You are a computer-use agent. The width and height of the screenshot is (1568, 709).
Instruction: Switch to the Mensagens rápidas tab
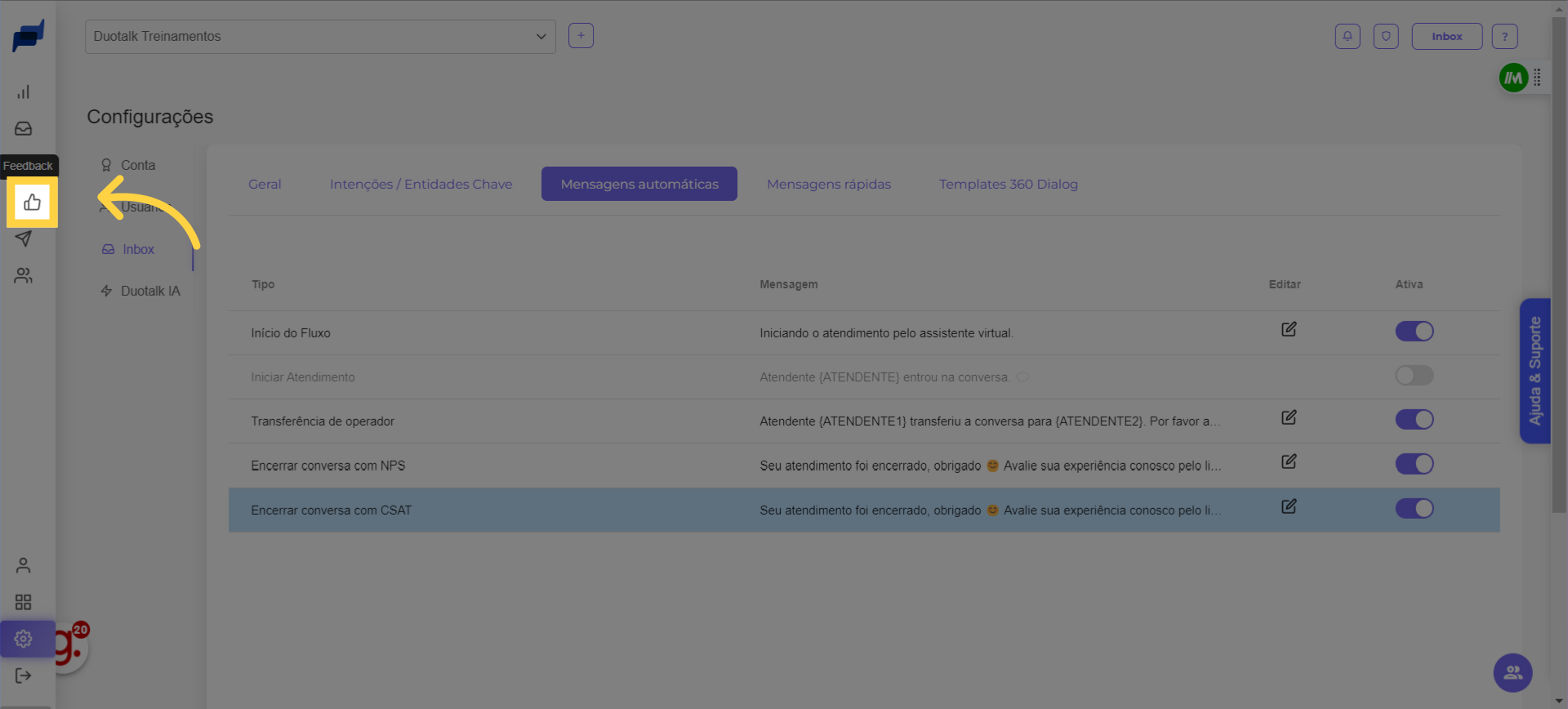(x=828, y=185)
